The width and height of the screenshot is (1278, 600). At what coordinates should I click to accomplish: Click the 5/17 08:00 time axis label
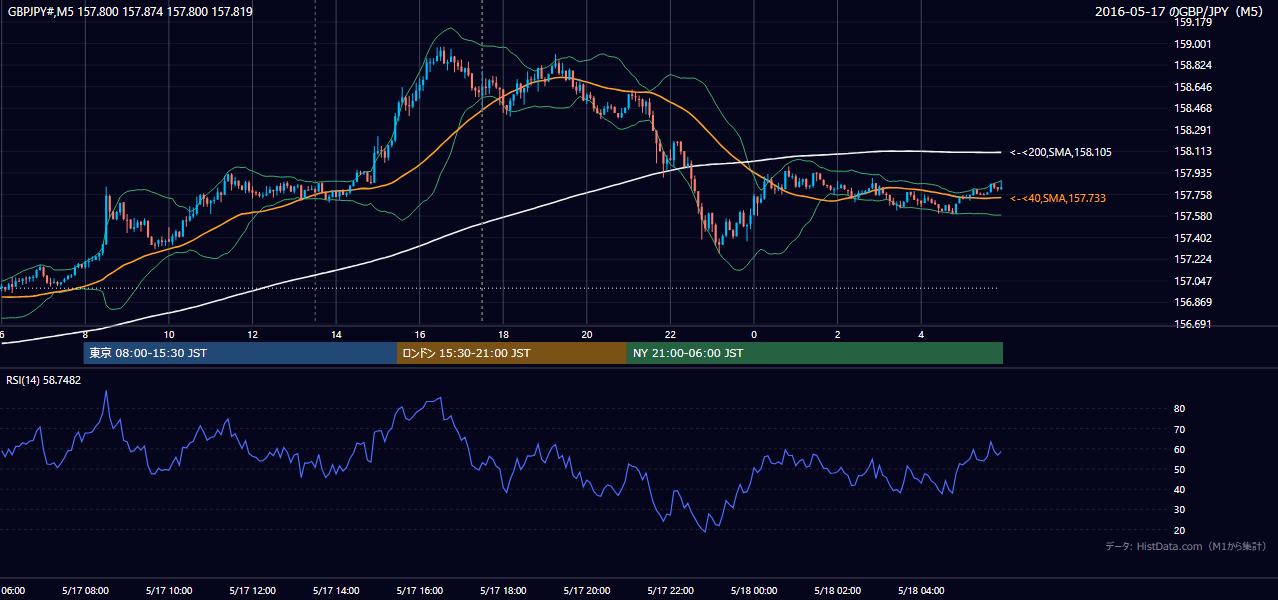tap(85, 590)
